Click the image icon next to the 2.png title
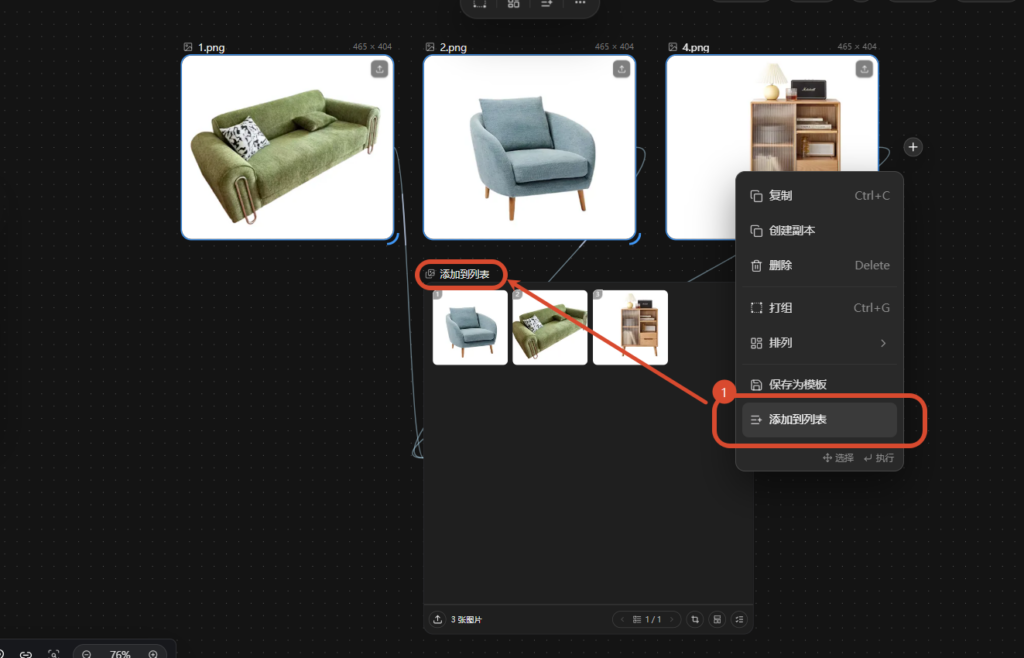Screen dimensions: 1024x658 tap(430, 47)
